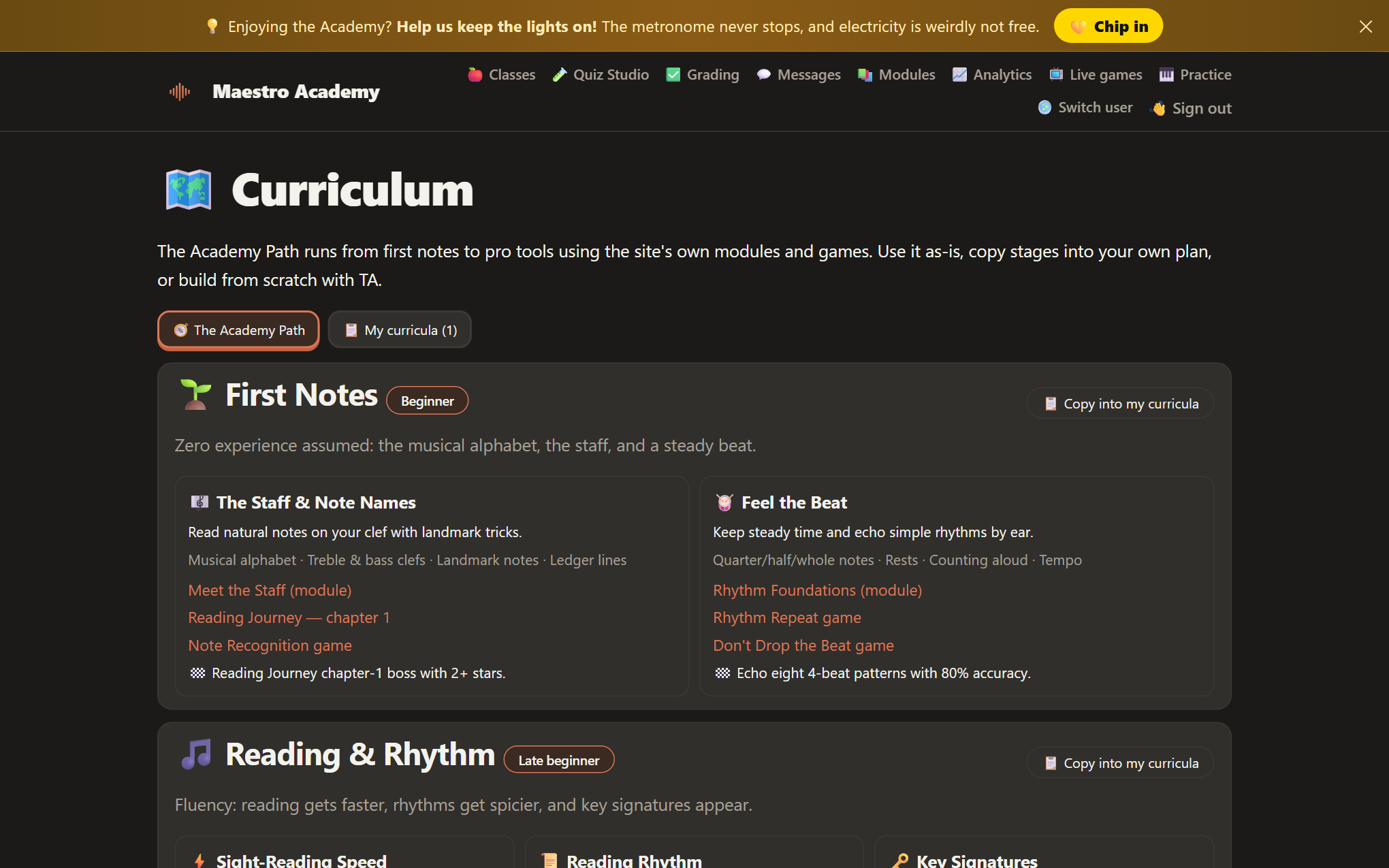Click the checkered flag beside the Echo eight goal

pyautogui.click(x=722, y=673)
